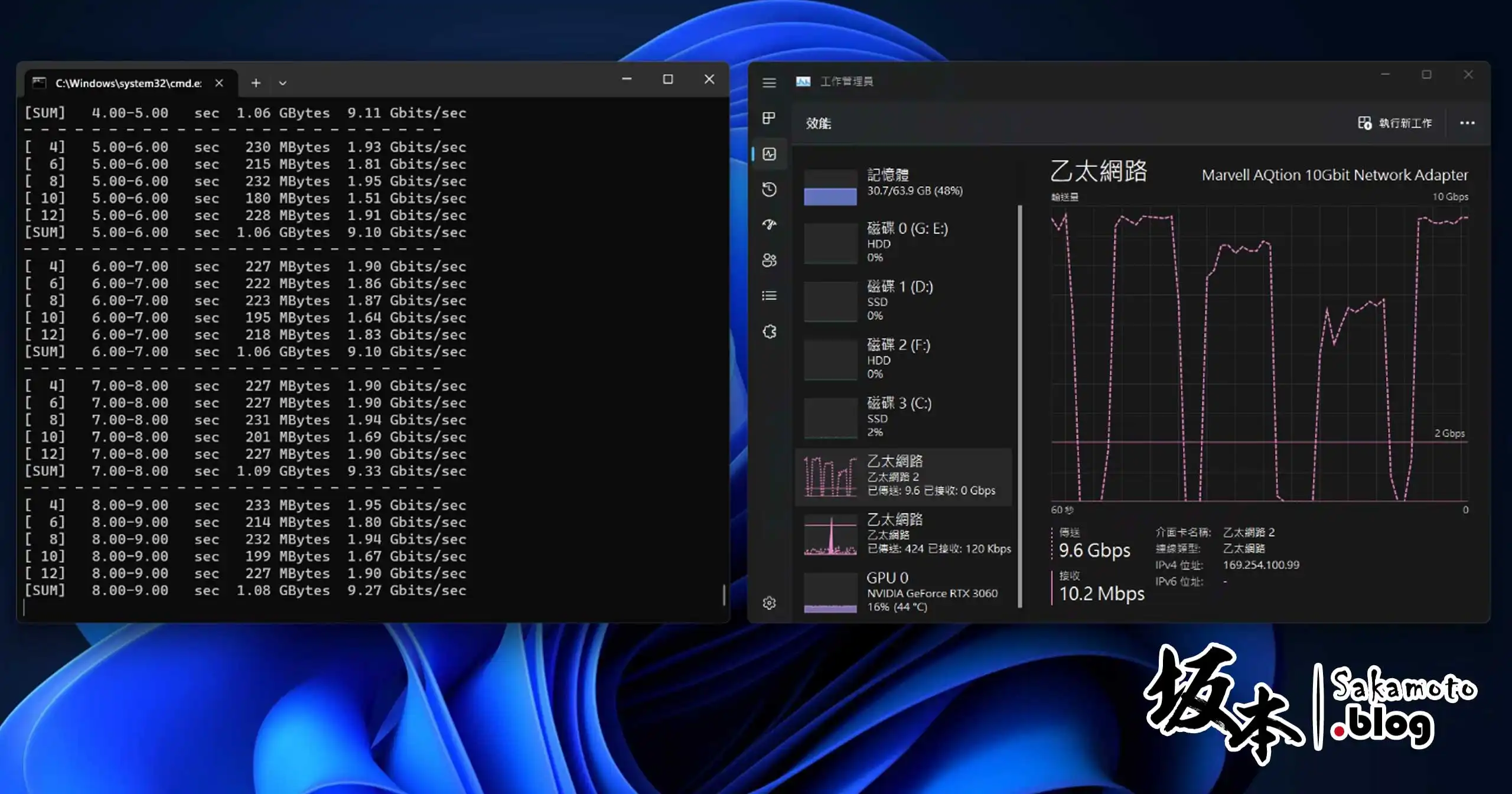Click the run new task button

tap(1394, 123)
